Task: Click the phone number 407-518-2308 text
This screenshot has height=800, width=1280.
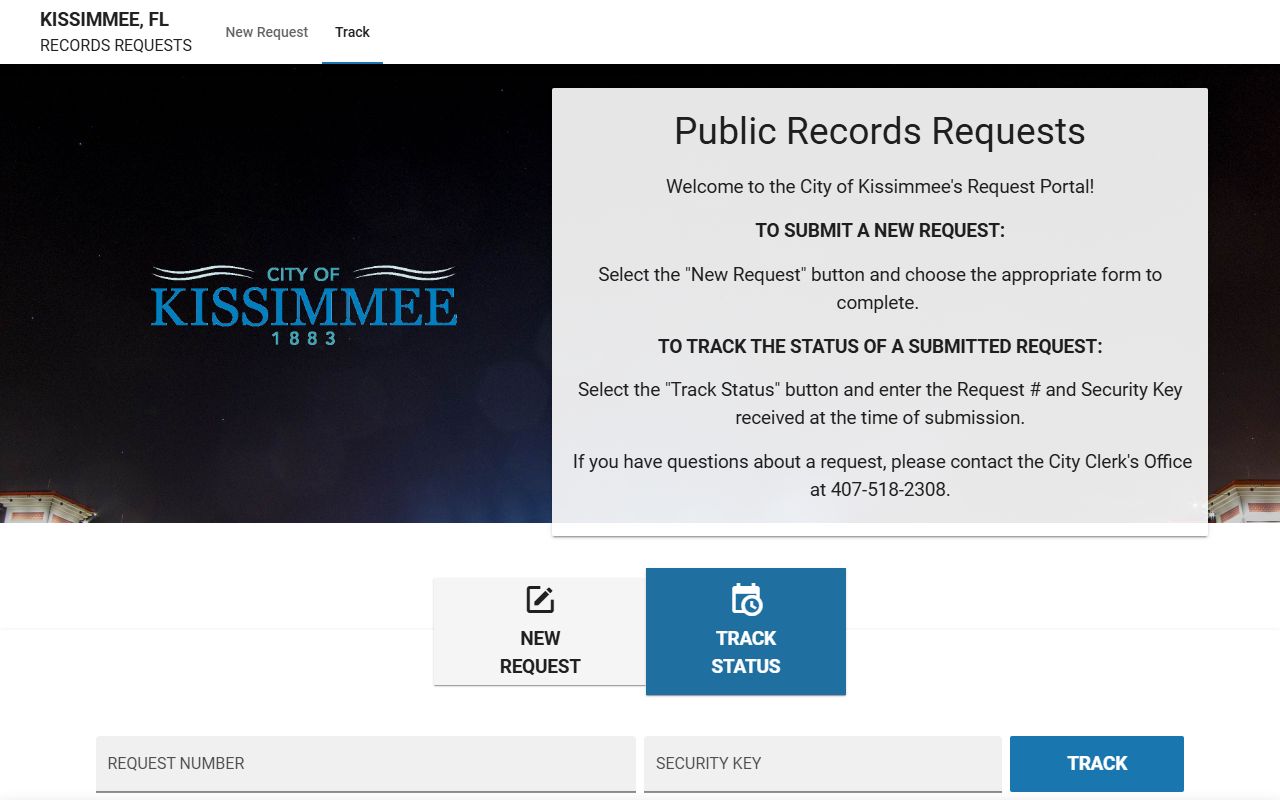Action: [889, 490]
